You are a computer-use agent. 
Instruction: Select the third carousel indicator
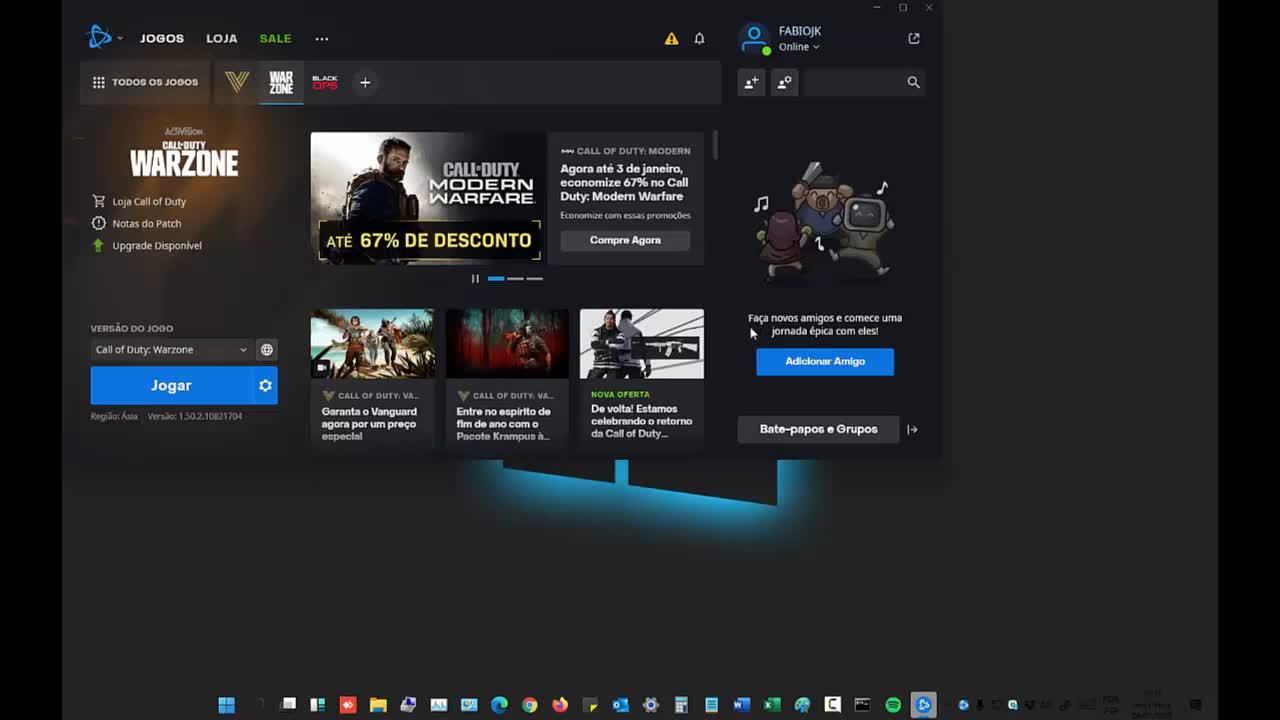coord(535,278)
